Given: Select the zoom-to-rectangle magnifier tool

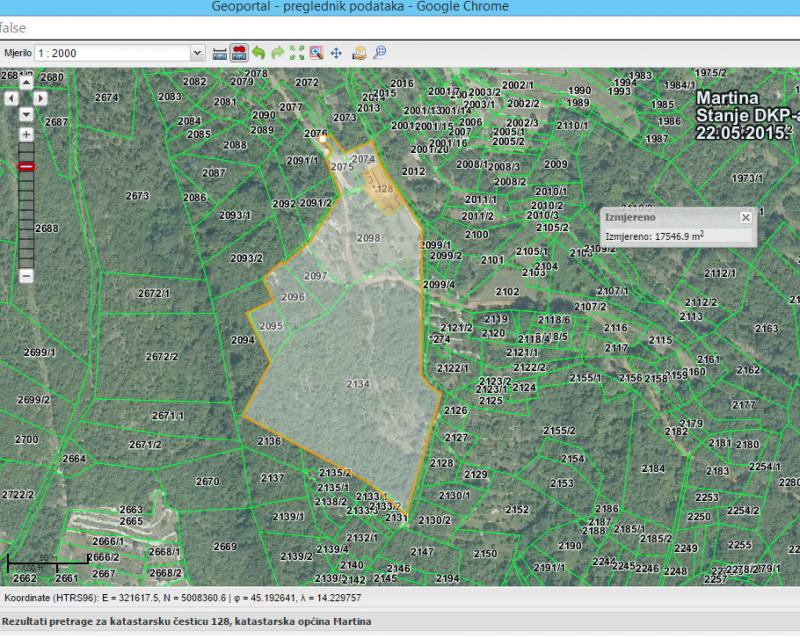Looking at the screenshot, I should [316, 53].
